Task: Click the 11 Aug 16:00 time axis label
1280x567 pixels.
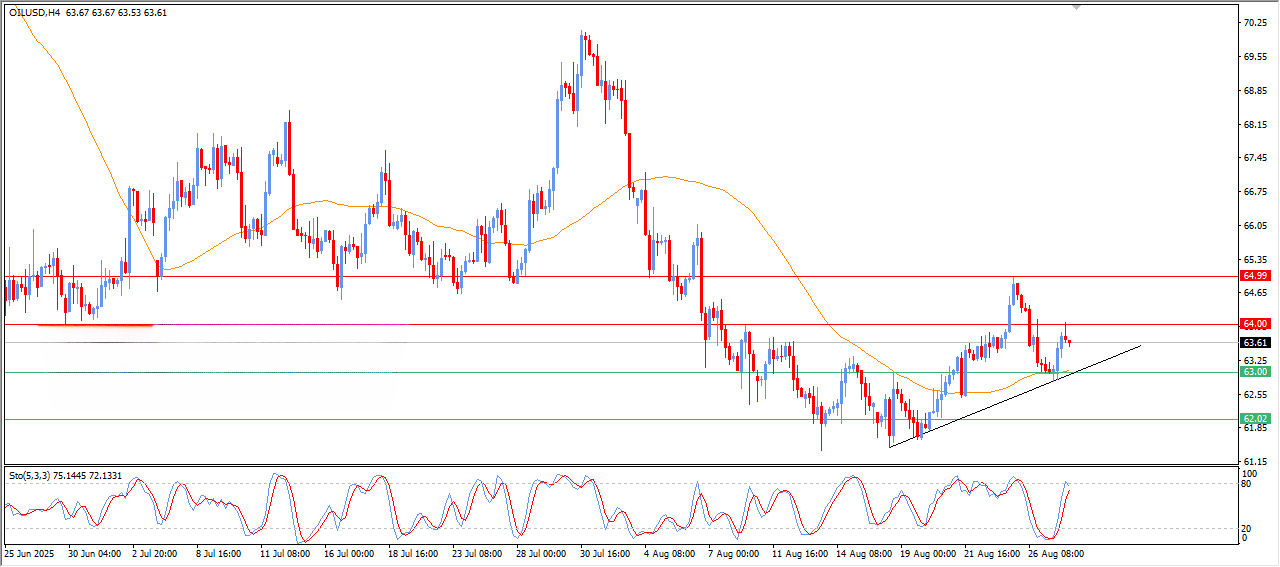Action: pos(800,553)
